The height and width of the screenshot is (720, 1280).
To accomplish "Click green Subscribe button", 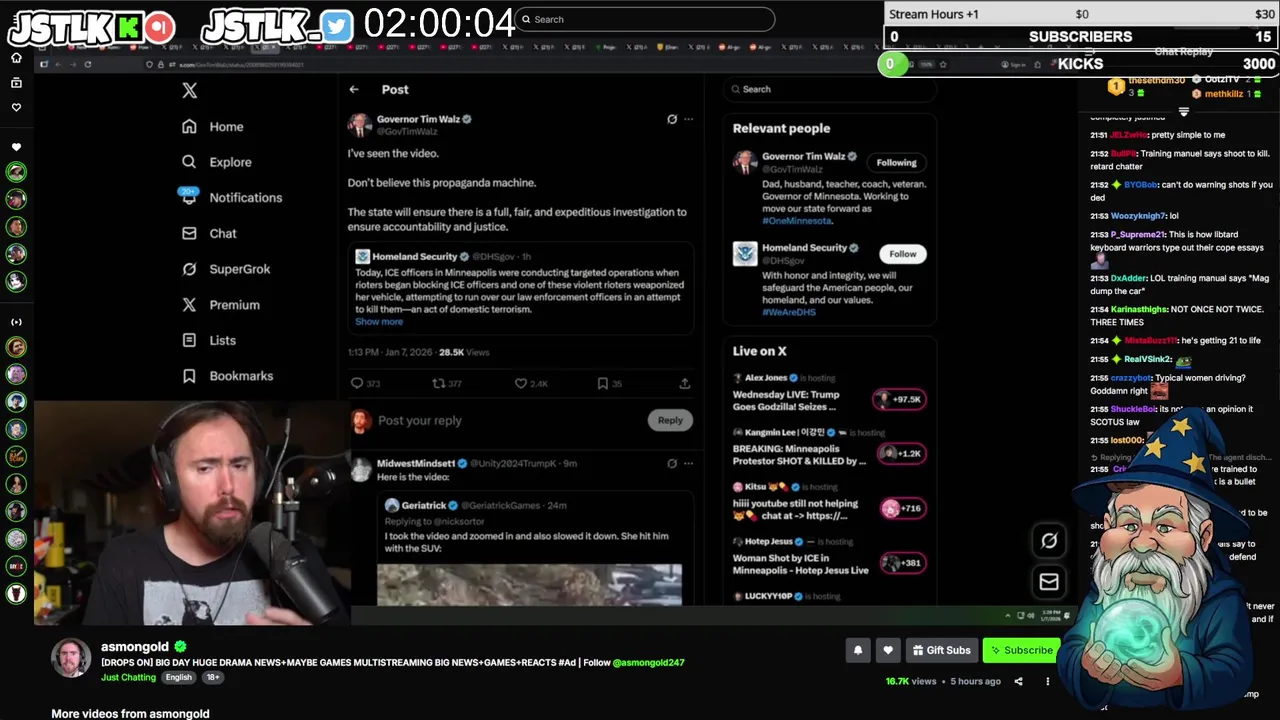I will pos(1021,650).
